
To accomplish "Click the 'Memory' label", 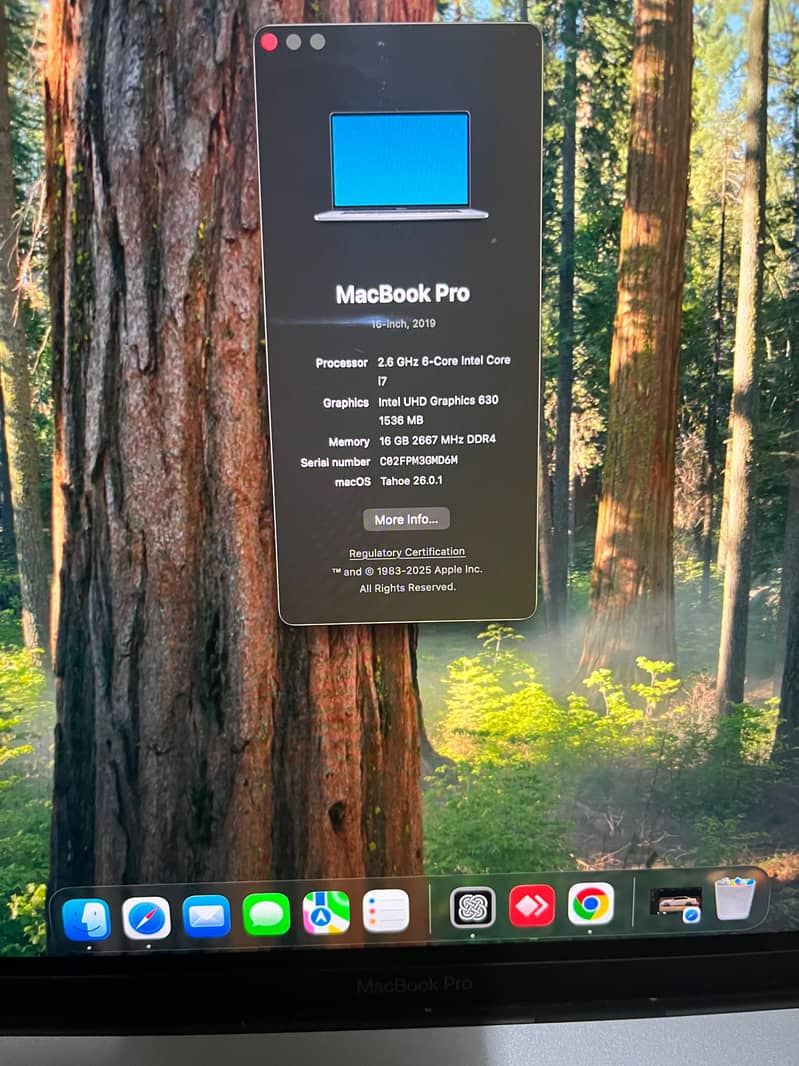I will pos(349,442).
